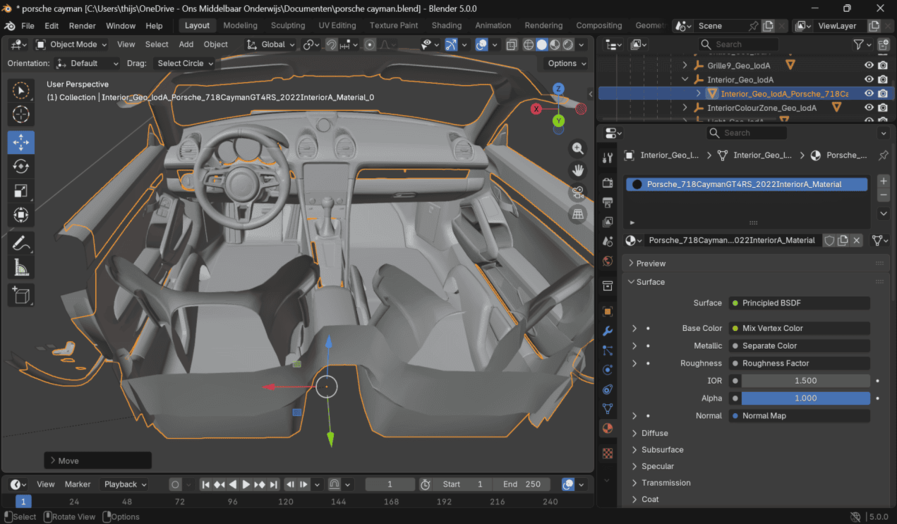Activate the Annotate pencil tool
Viewport: 897px width, 524px height.
[21, 243]
